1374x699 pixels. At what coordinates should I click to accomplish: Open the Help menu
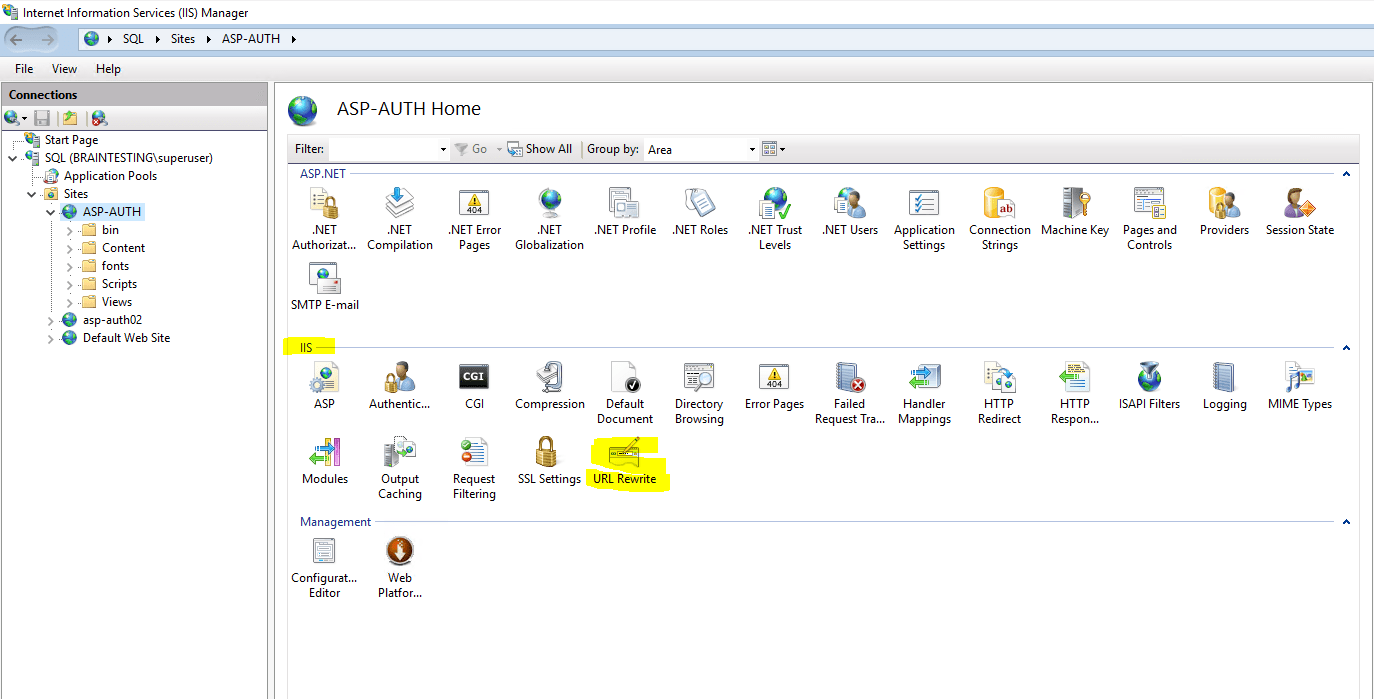[x=108, y=69]
